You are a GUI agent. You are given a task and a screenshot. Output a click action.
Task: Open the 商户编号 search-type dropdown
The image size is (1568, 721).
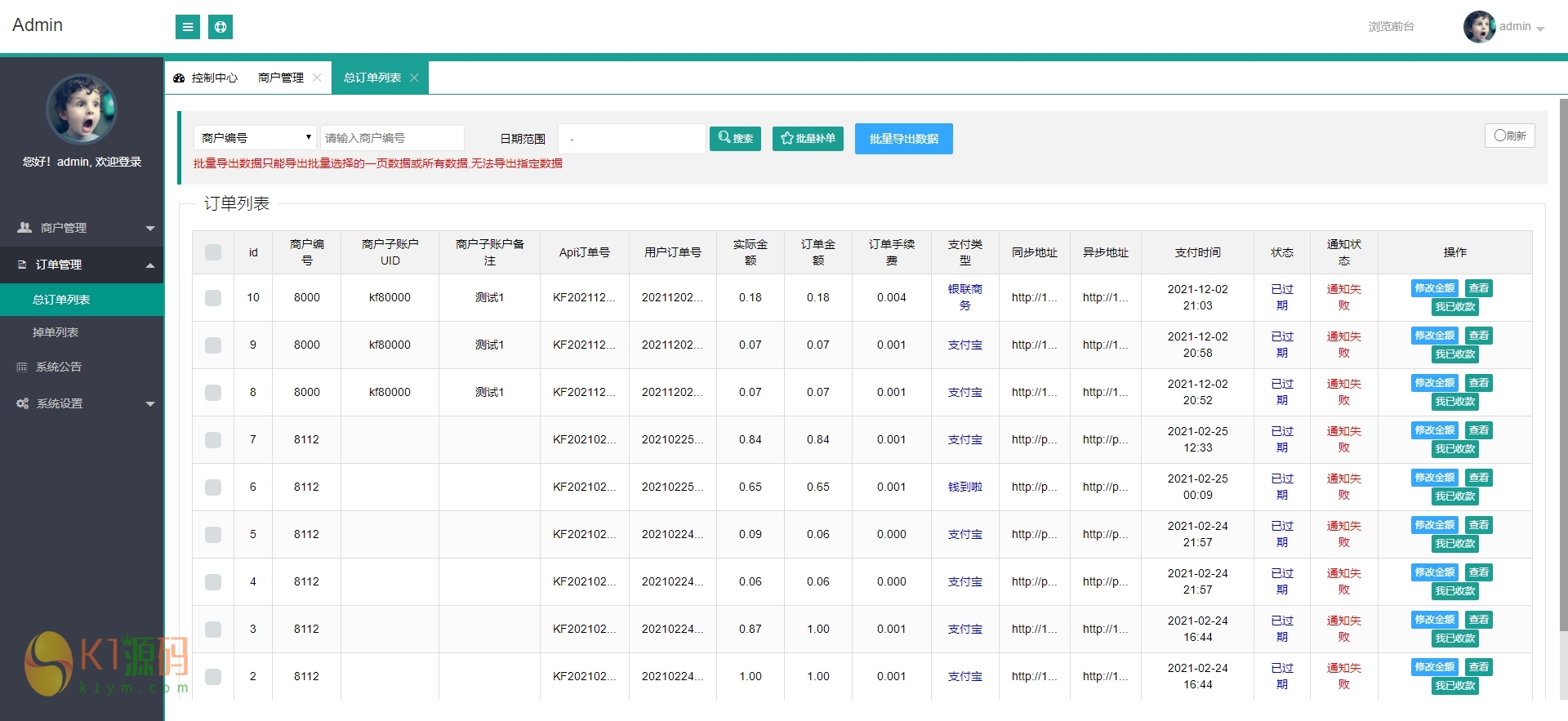click(x=255, y=138)
